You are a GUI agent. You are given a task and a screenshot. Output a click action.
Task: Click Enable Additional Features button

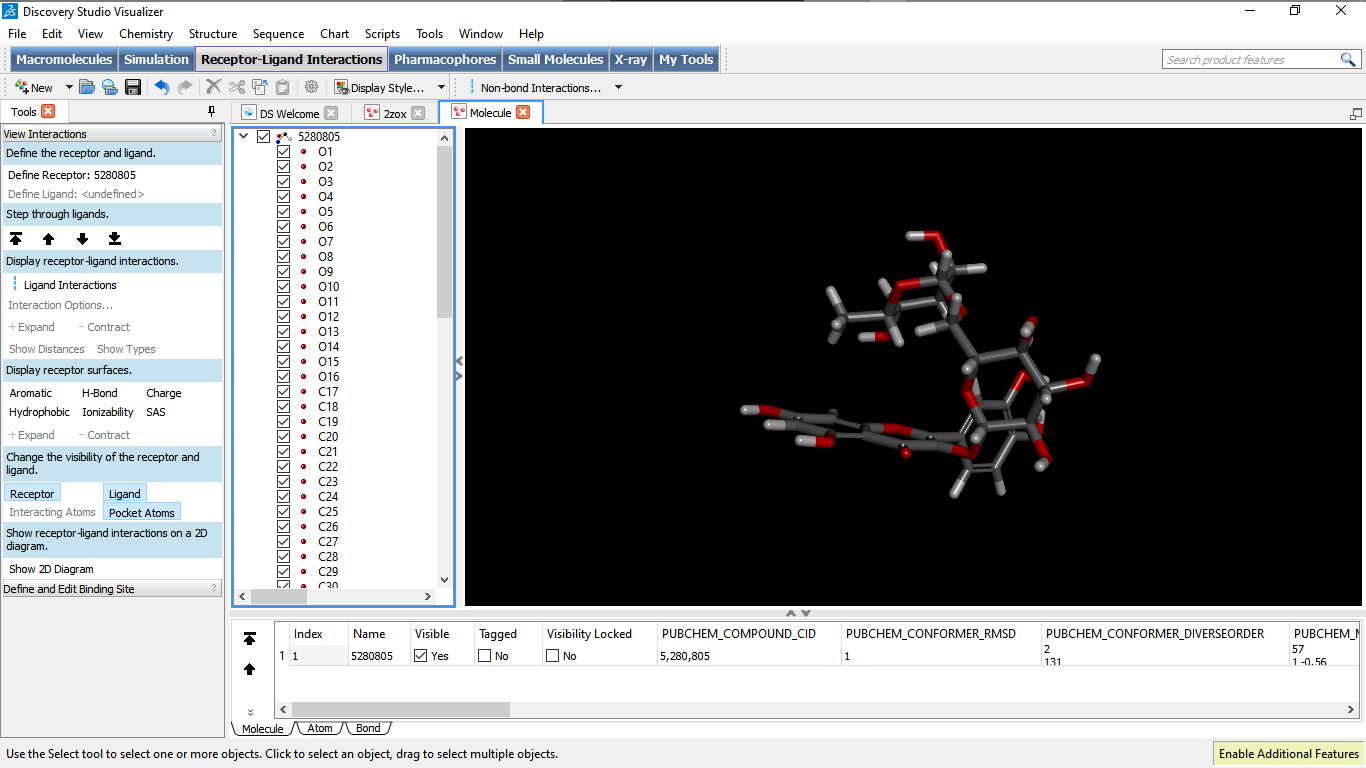1288,753
